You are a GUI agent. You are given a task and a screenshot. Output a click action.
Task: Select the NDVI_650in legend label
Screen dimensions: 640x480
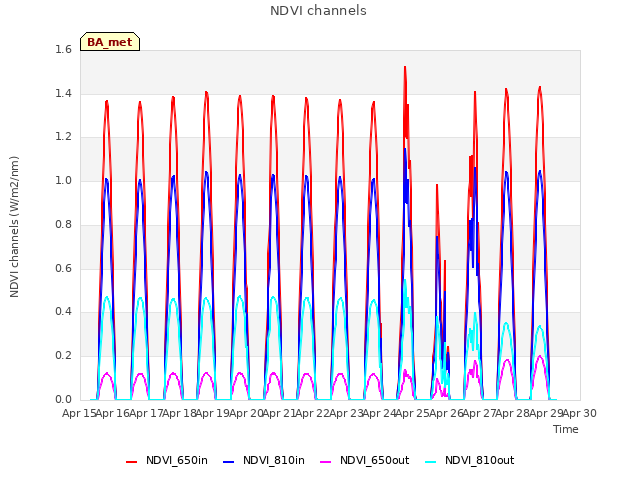[177, 461]
